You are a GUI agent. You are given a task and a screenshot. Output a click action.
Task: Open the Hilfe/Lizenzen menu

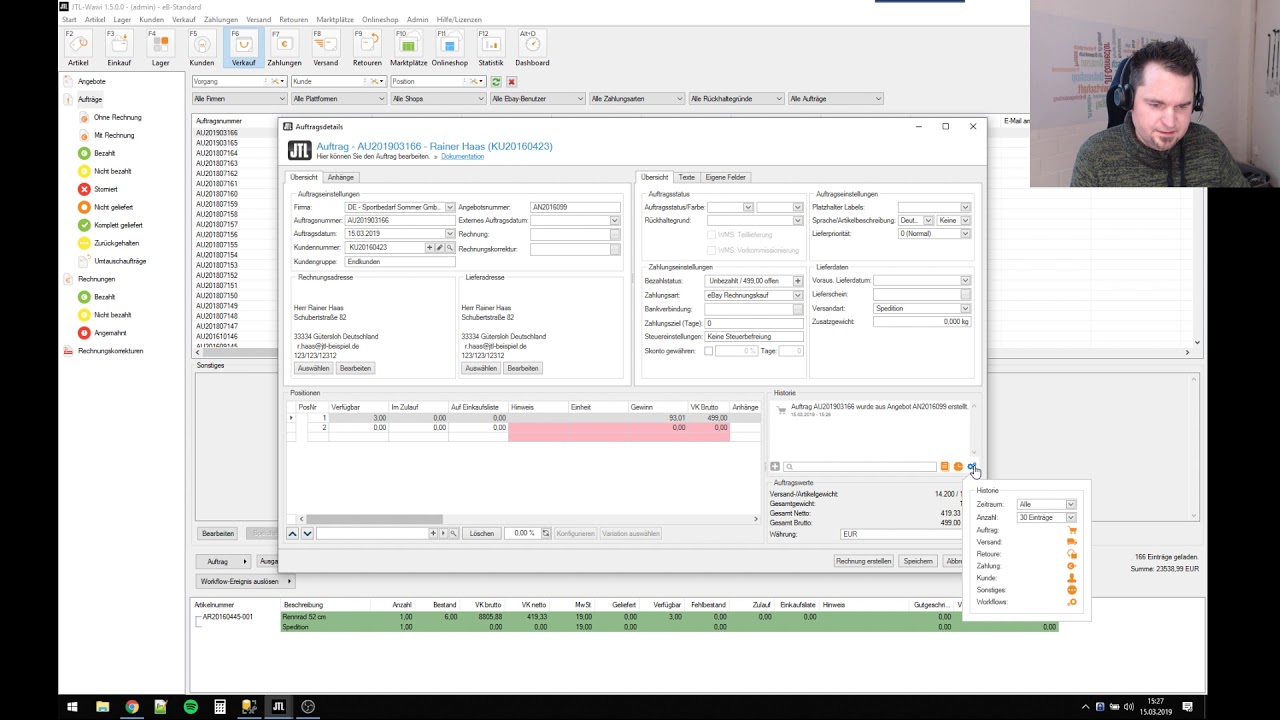pos(459,19)
